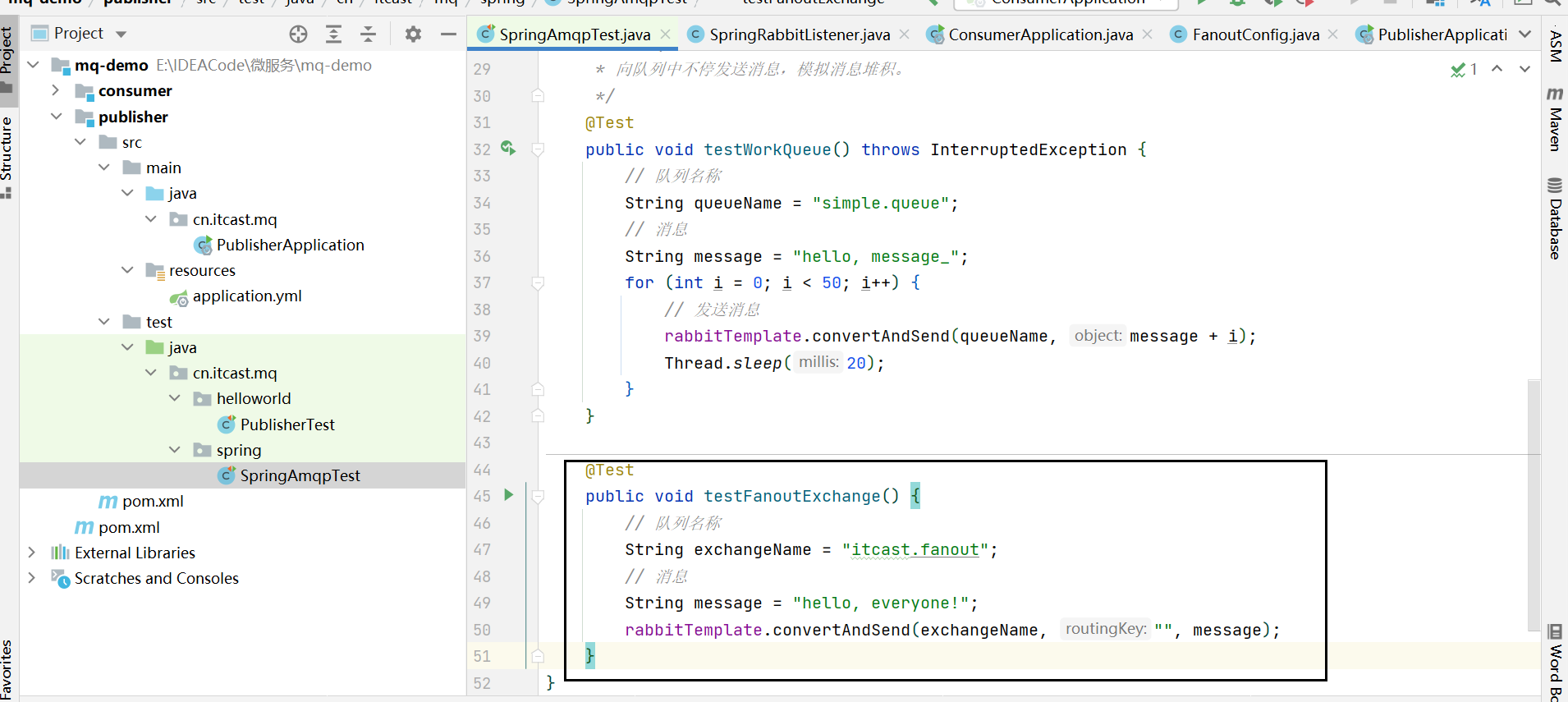Close the SpringRabbitListener.java tab

905,34
